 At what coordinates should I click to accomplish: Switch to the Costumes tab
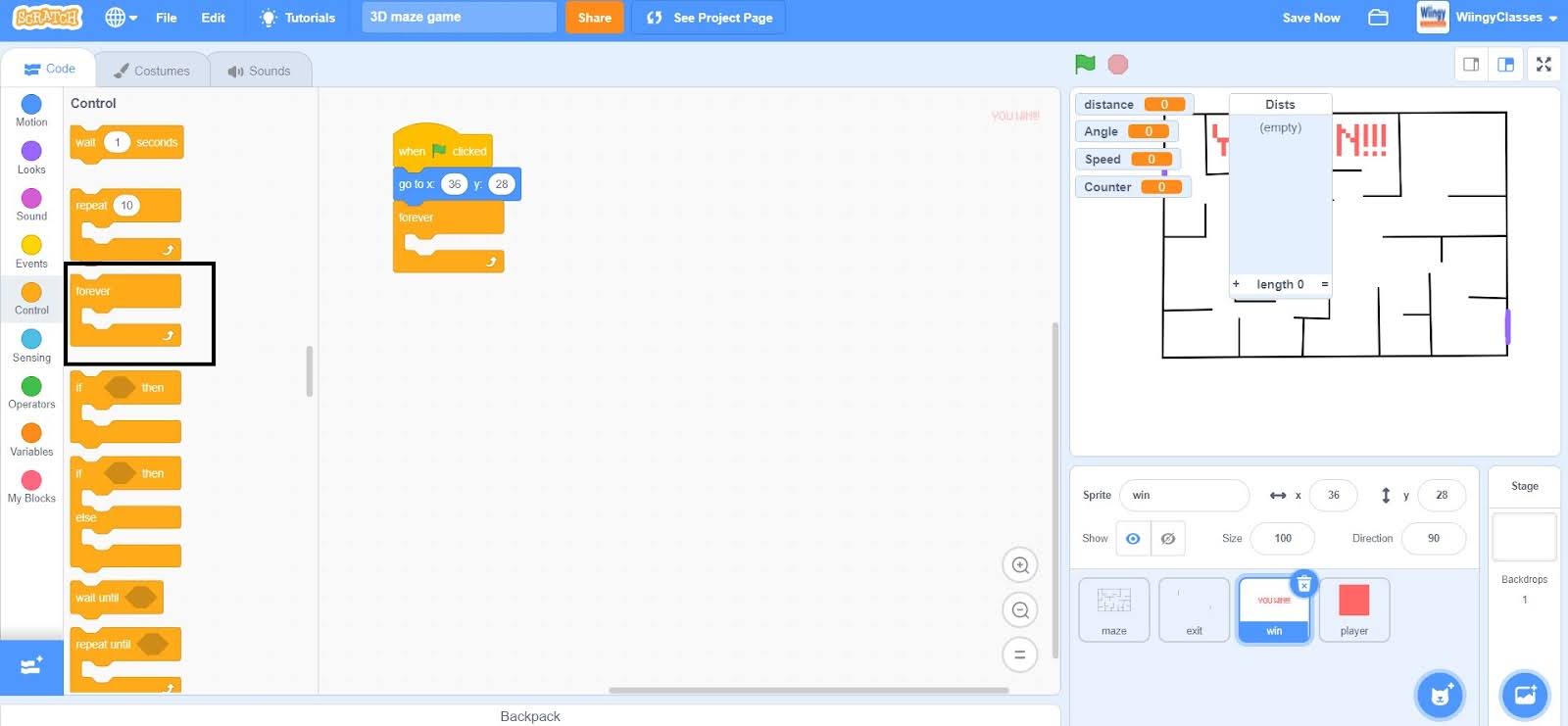[152, 71]
